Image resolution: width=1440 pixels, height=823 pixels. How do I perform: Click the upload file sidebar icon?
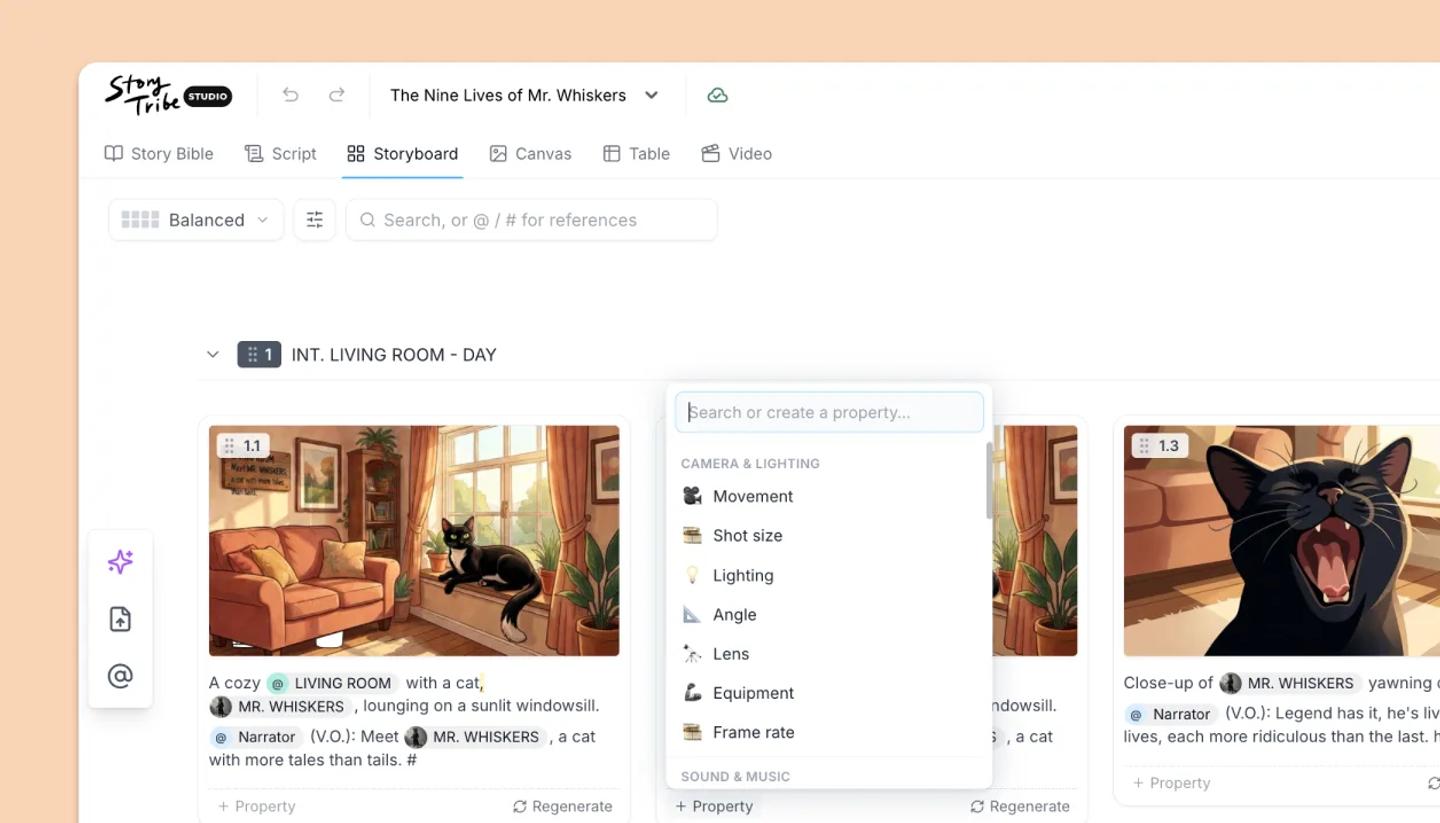point(120,619)
